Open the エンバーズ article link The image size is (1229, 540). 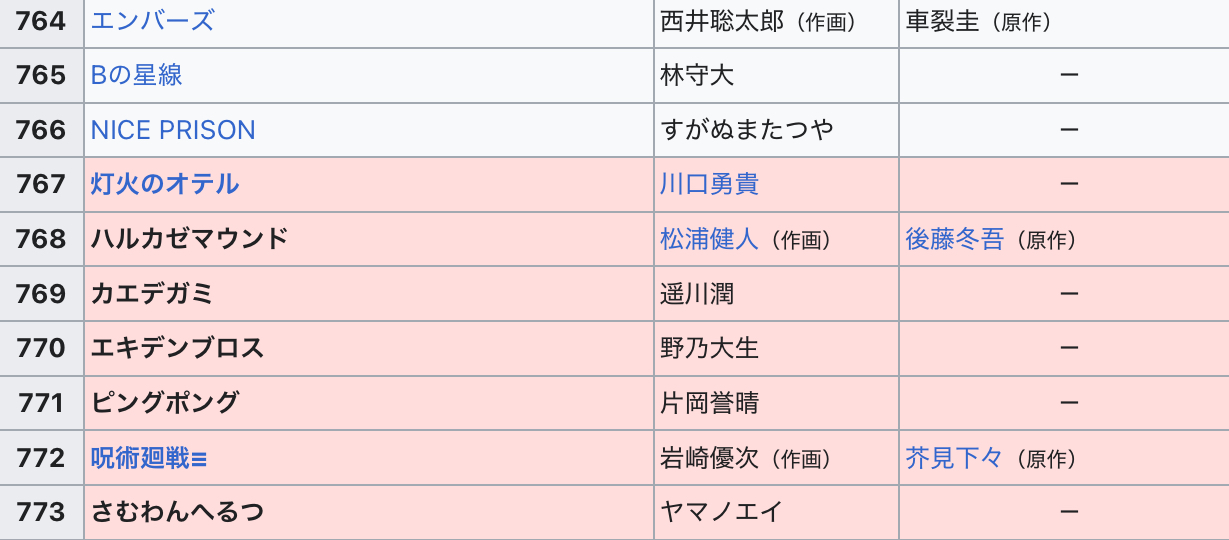tap(152, 21)
